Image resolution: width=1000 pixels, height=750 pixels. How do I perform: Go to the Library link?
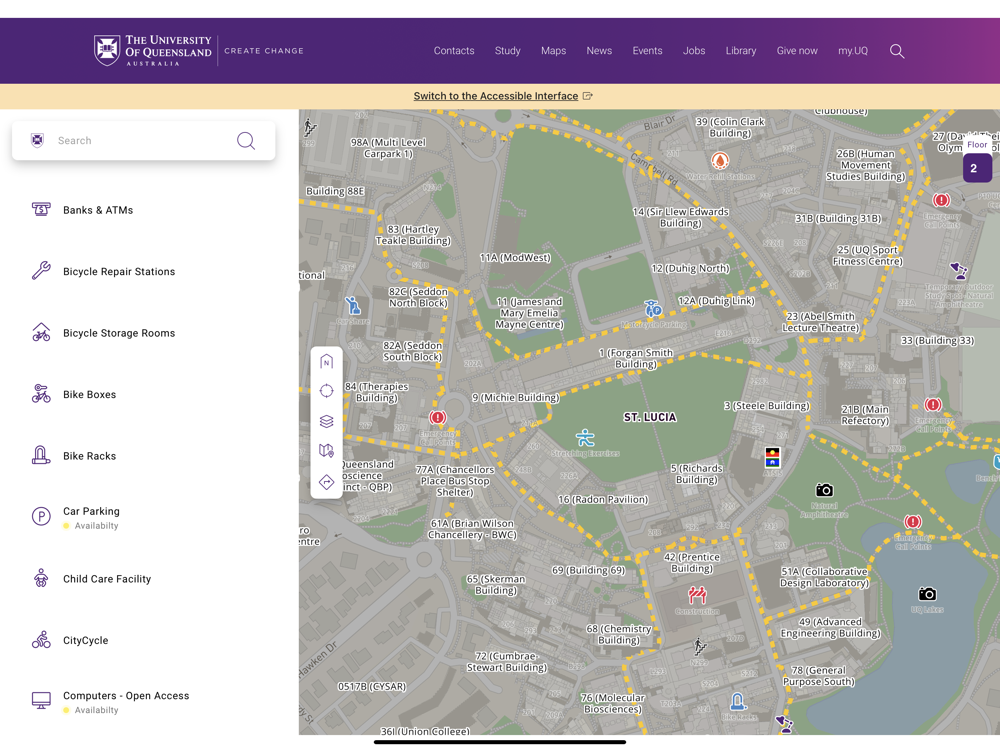(741, 51)
